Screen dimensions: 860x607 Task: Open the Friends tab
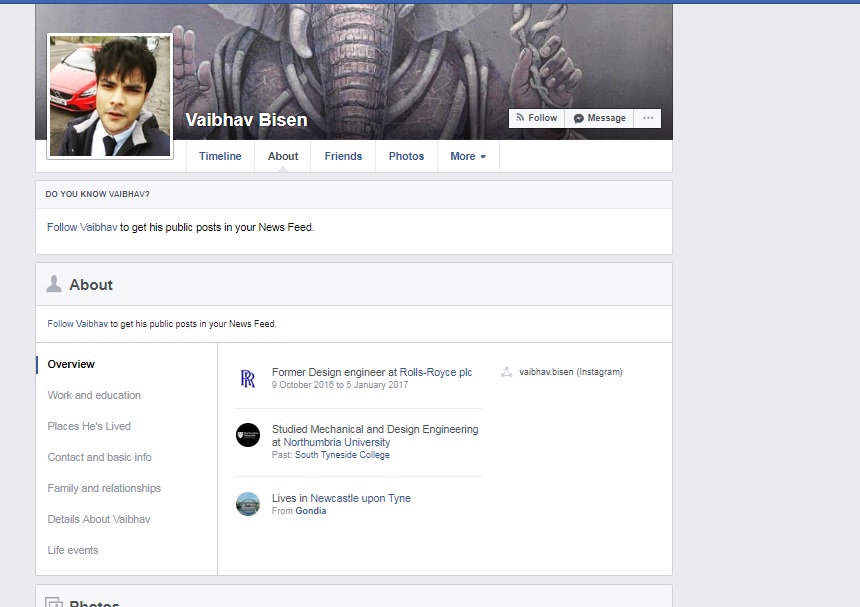click(x=343, y=156)
